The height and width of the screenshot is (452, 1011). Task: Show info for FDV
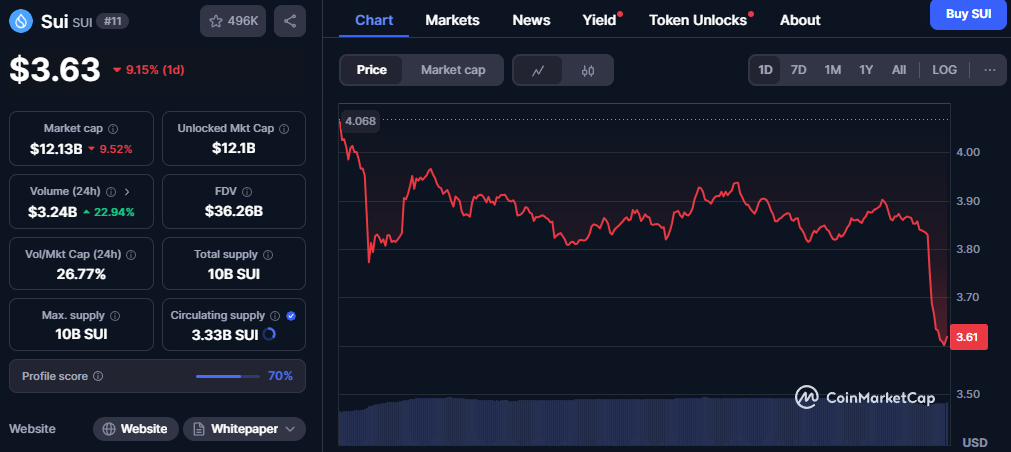tap(247, 192)
